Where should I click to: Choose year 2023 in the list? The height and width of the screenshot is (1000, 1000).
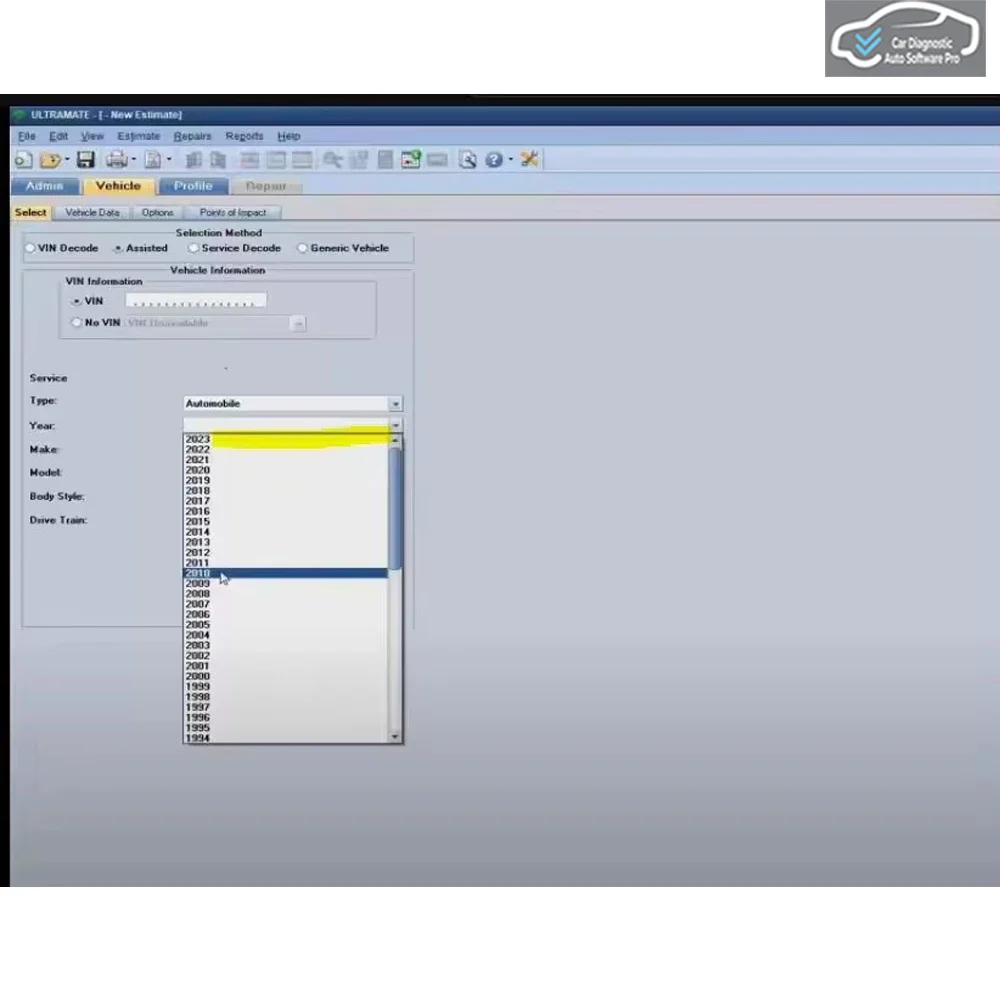(x=286, y=439)
